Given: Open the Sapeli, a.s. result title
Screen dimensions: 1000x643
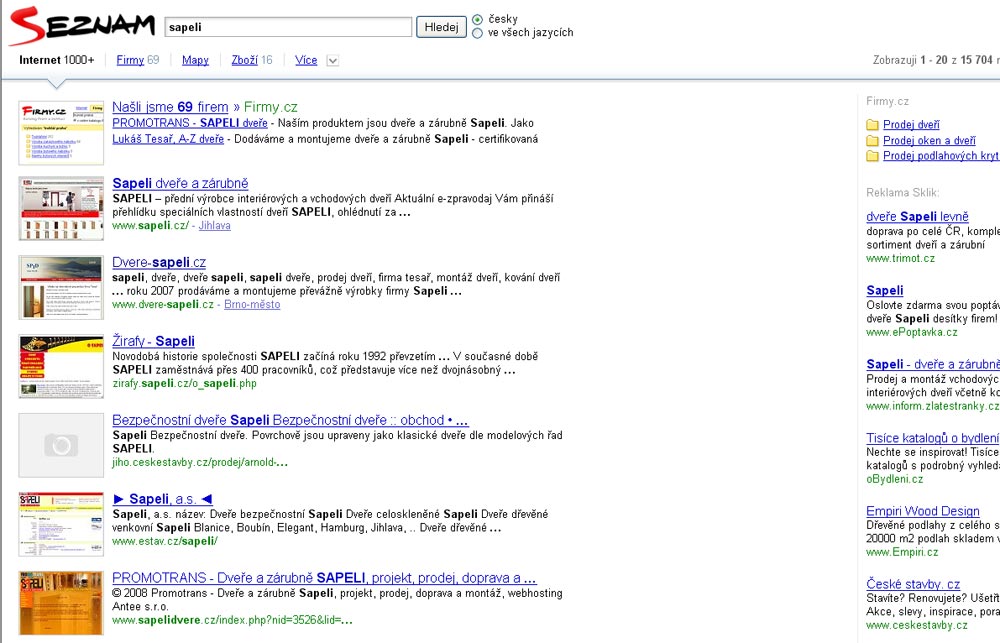Looking at the screenshot, I should pos(163,499).
